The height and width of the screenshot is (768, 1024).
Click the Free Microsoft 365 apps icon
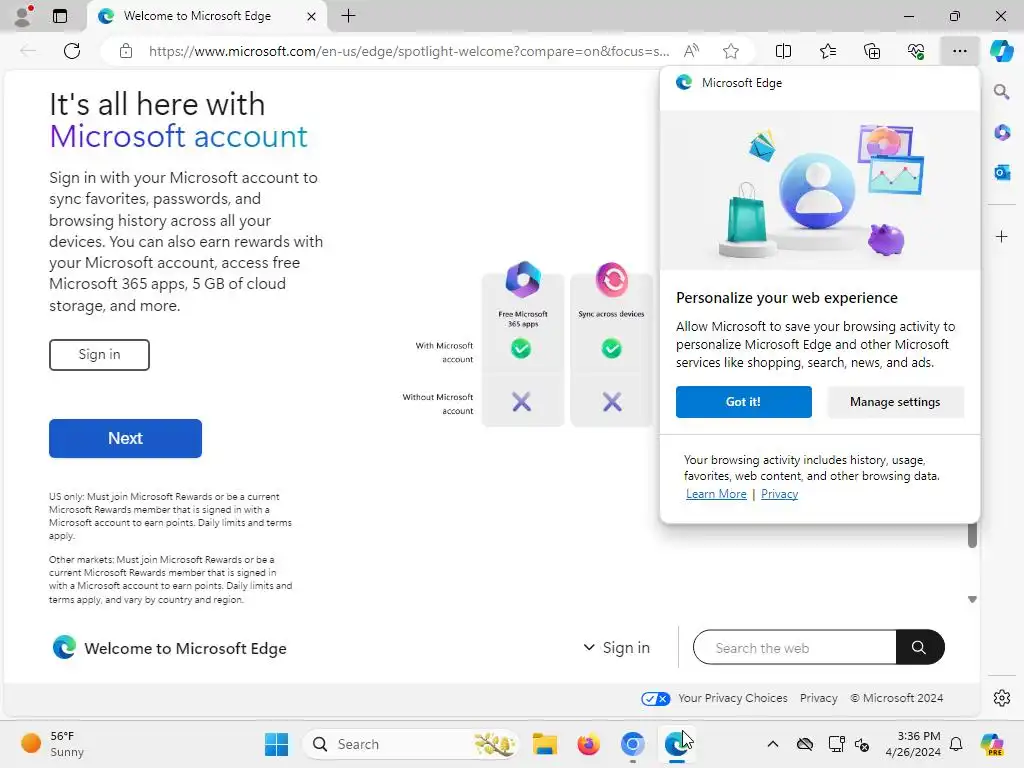pos(523,280)
